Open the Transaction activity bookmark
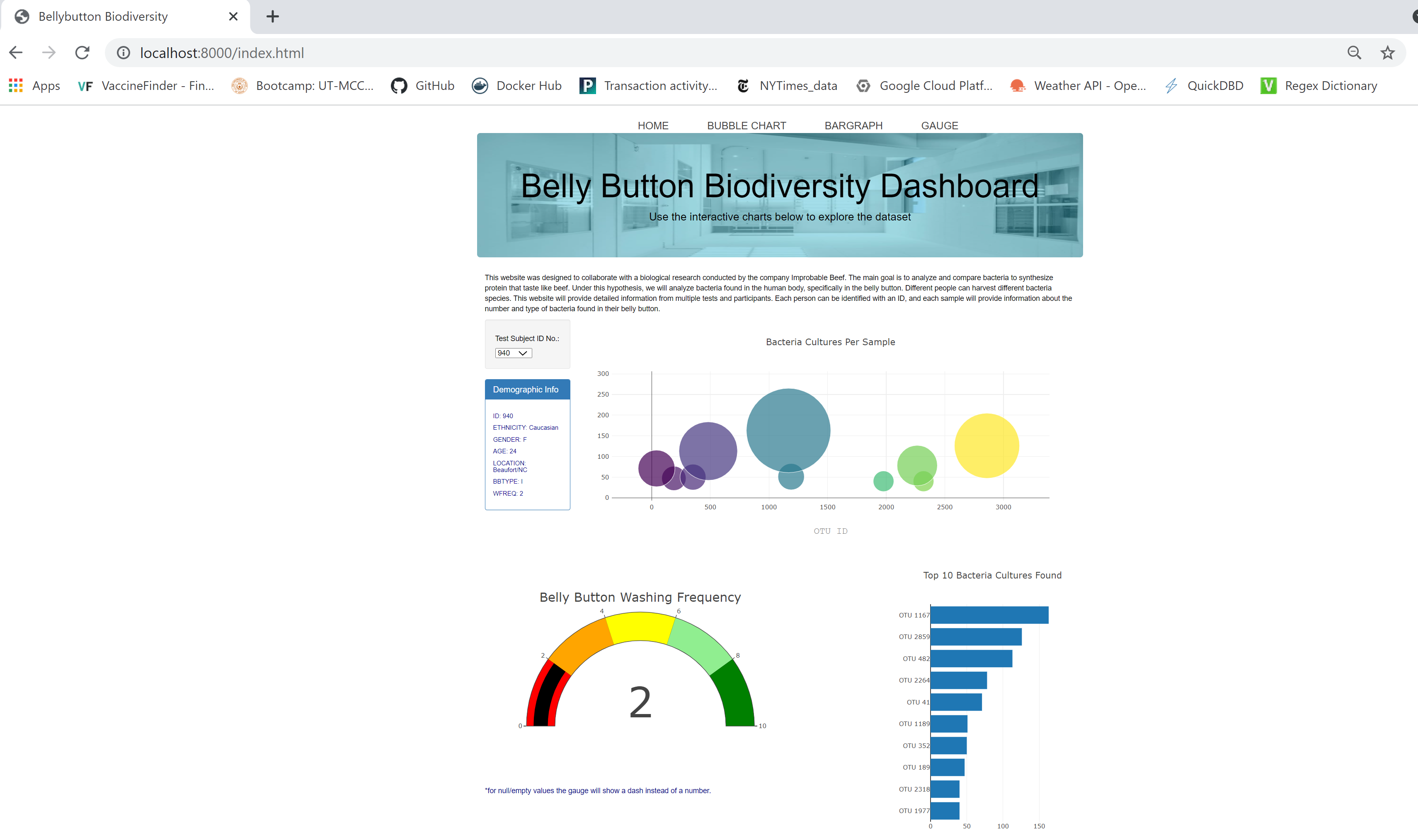The width and height of the screenshot is (1418, 840). pyautogui.click(x=661, y=85)
